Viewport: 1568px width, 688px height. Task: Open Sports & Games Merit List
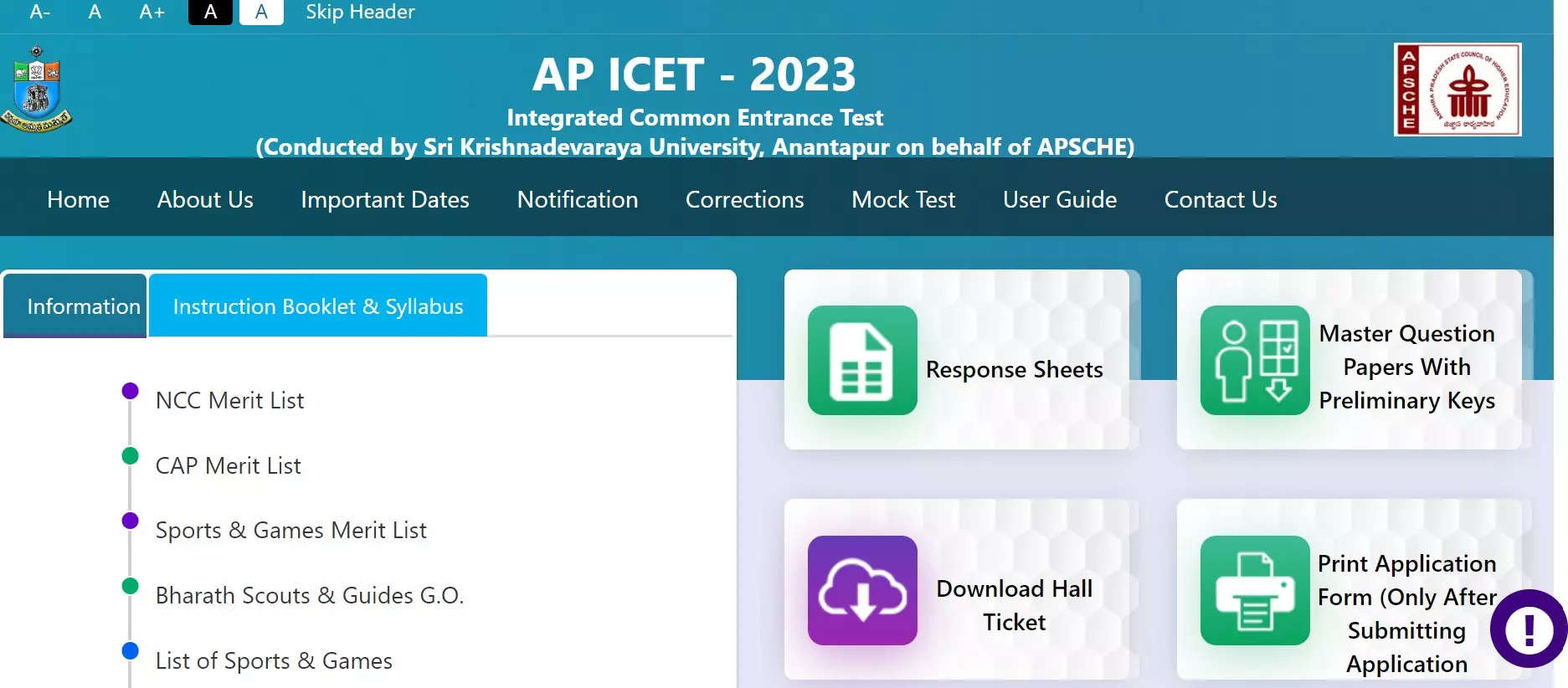[291, 530]
